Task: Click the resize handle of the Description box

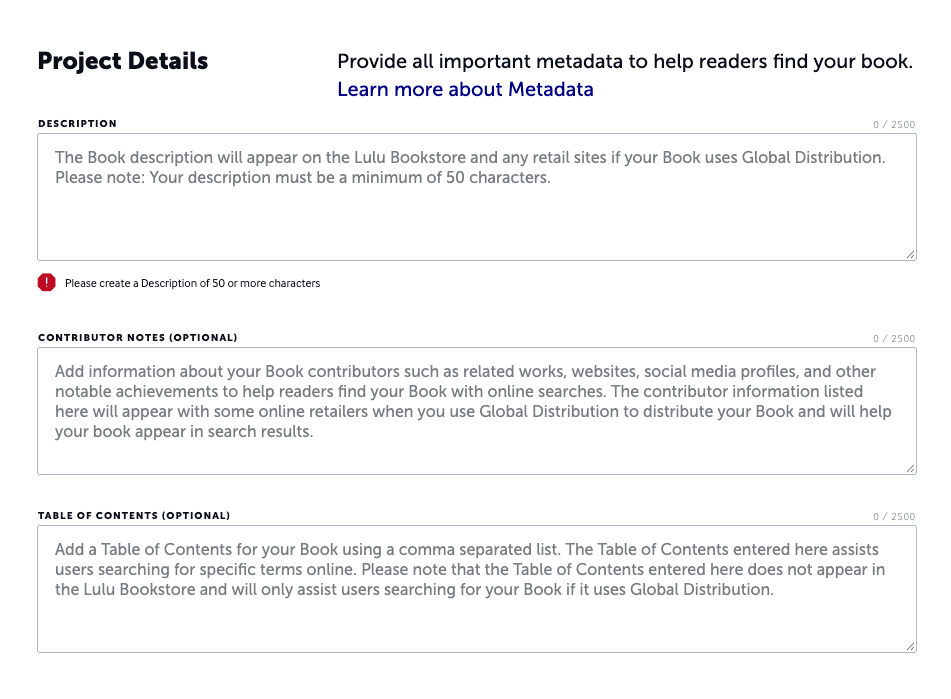Action: [x=910, y=252]
